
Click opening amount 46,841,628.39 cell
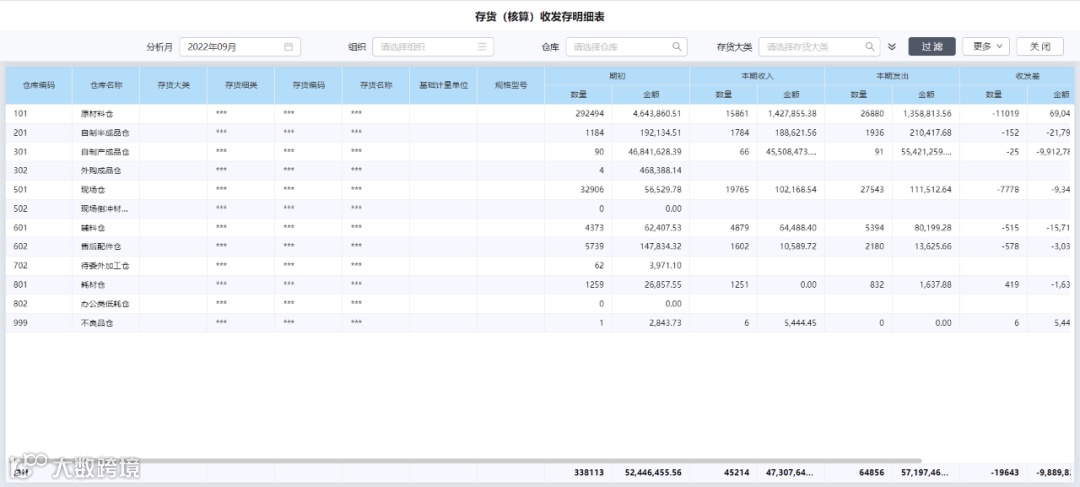tap(651, 152)
